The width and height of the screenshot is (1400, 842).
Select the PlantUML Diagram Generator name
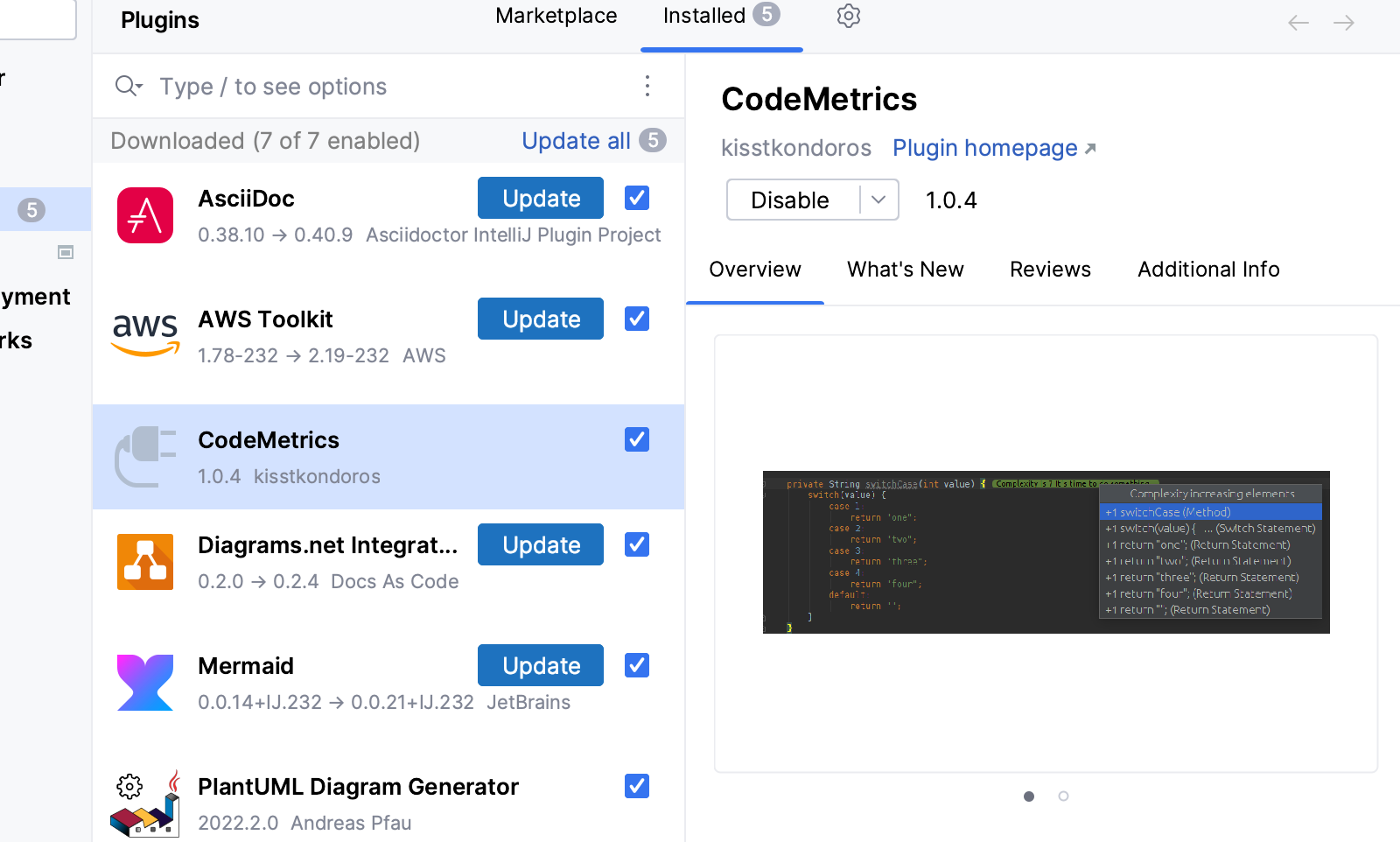pyautogui.click(x=358, y=787)
